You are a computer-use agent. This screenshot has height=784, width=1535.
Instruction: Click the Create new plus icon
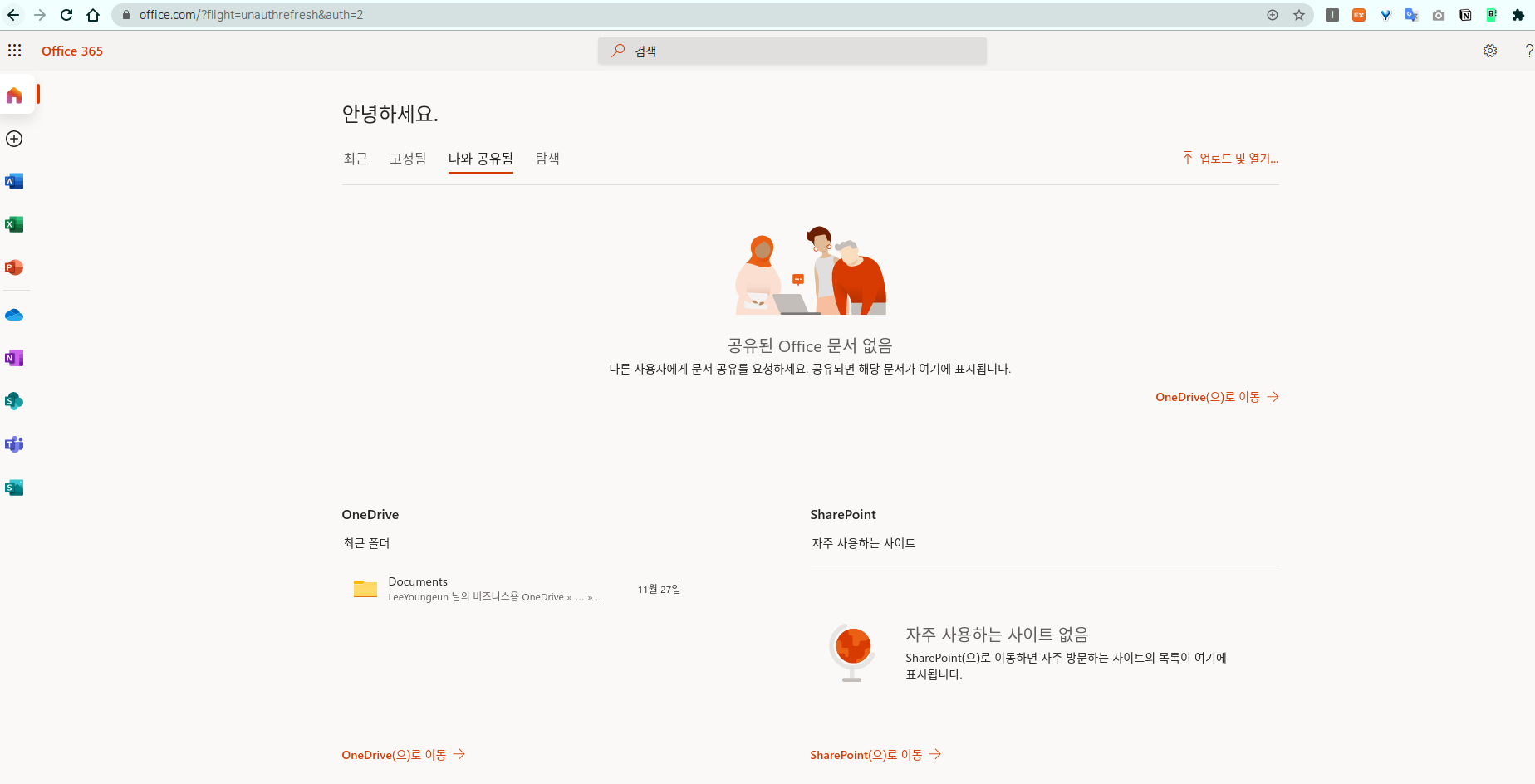point(14,139)
